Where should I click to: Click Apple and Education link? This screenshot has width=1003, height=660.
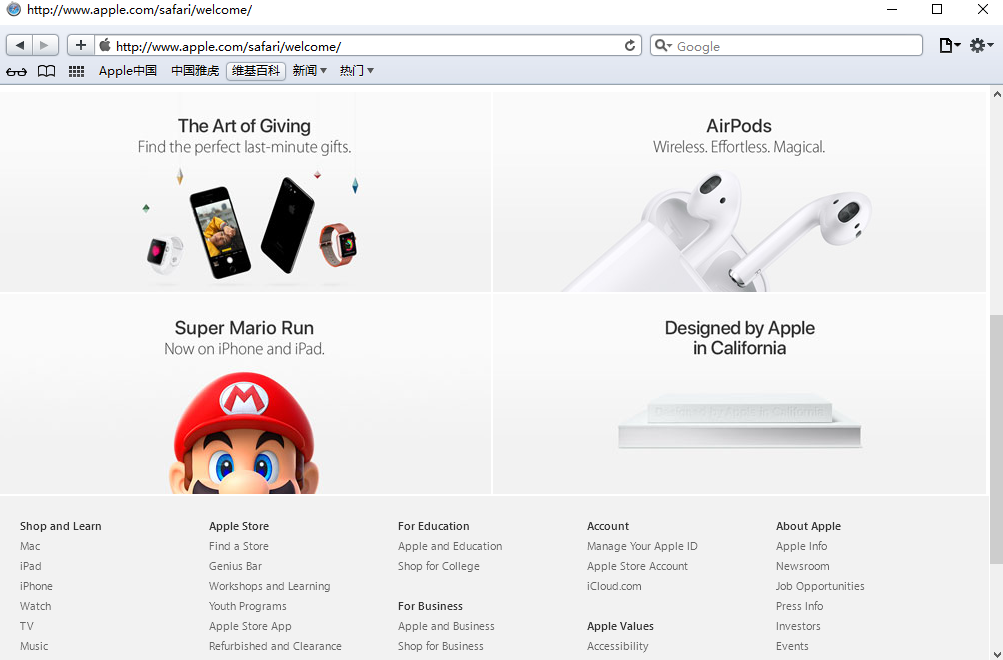450,546
